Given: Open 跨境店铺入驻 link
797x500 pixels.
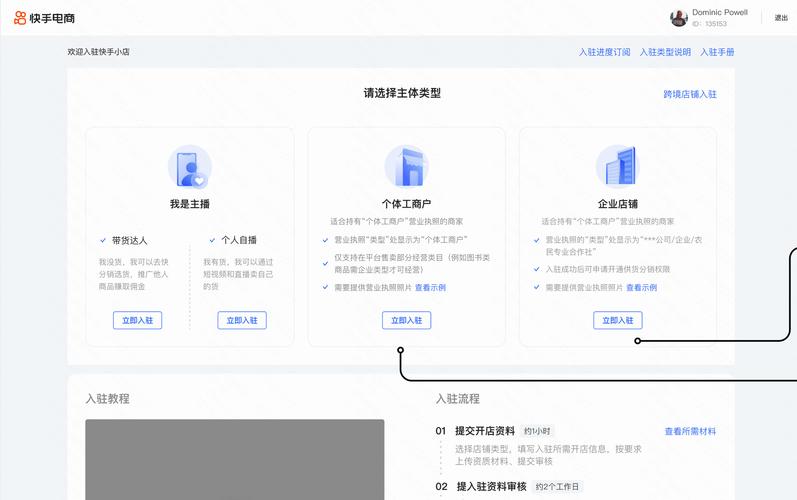Looking at the screenshot, I should click(x=690, y=94).
